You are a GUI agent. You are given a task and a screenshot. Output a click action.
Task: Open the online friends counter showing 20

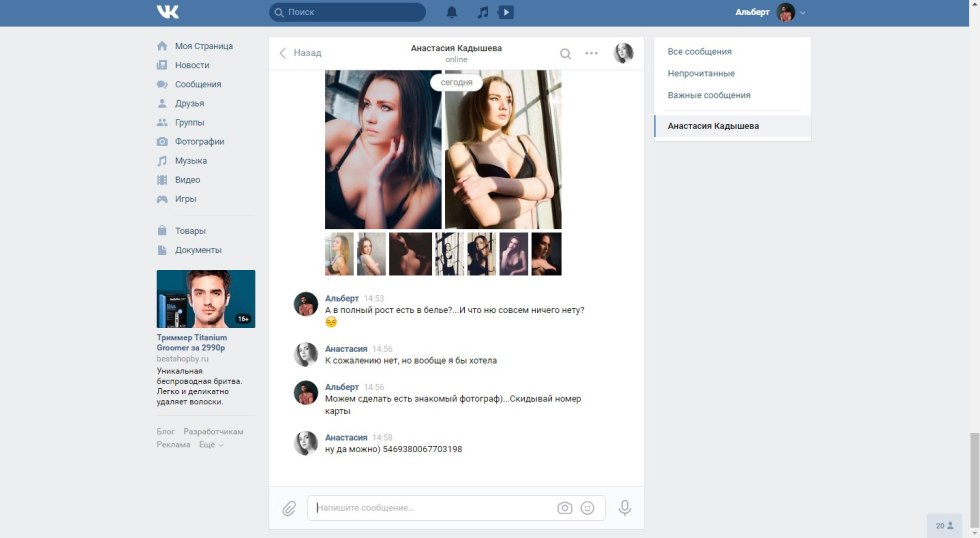click(x=944, y=525)
